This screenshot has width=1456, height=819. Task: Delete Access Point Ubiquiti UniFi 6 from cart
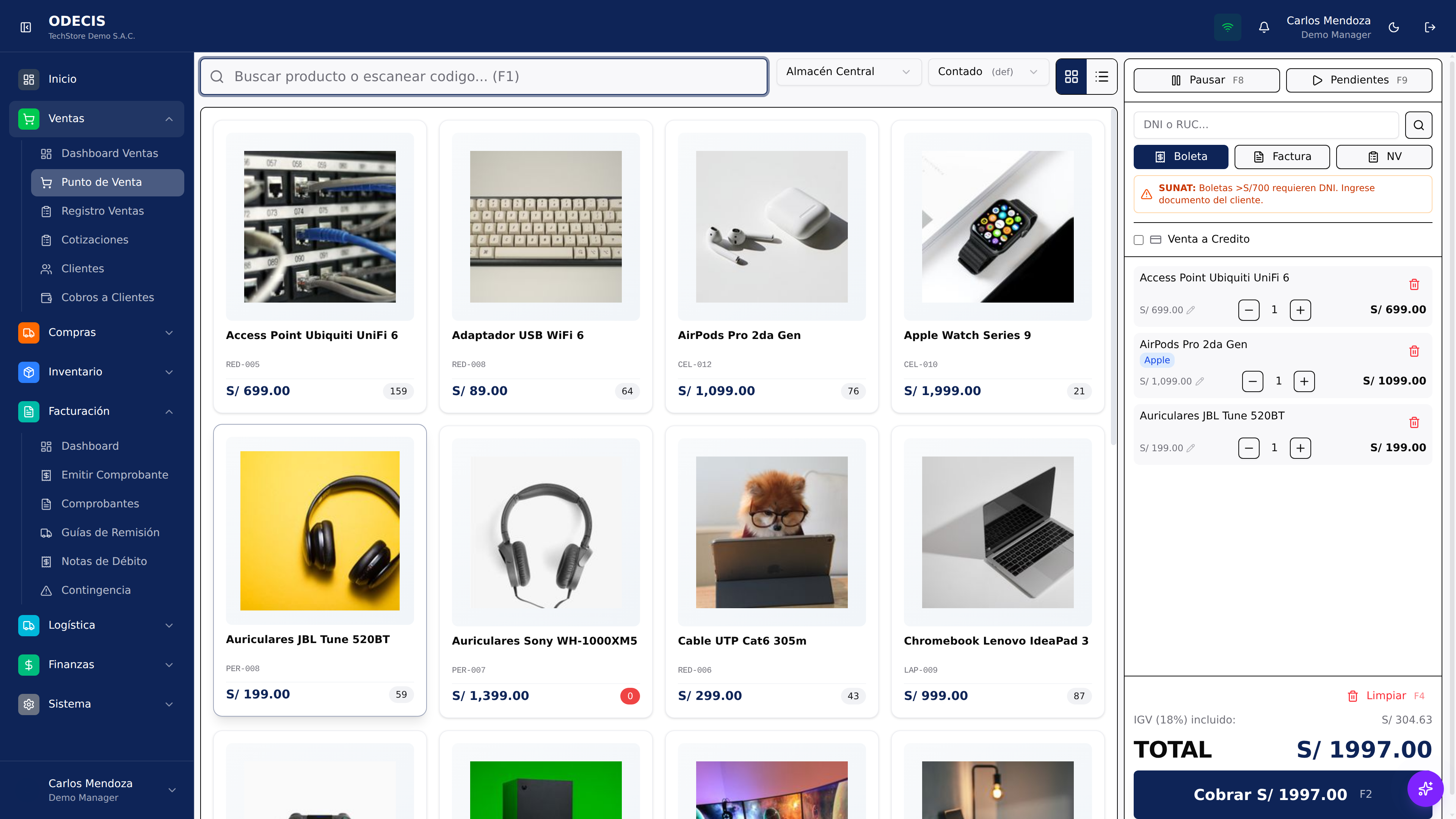(x=1414, y=284)
